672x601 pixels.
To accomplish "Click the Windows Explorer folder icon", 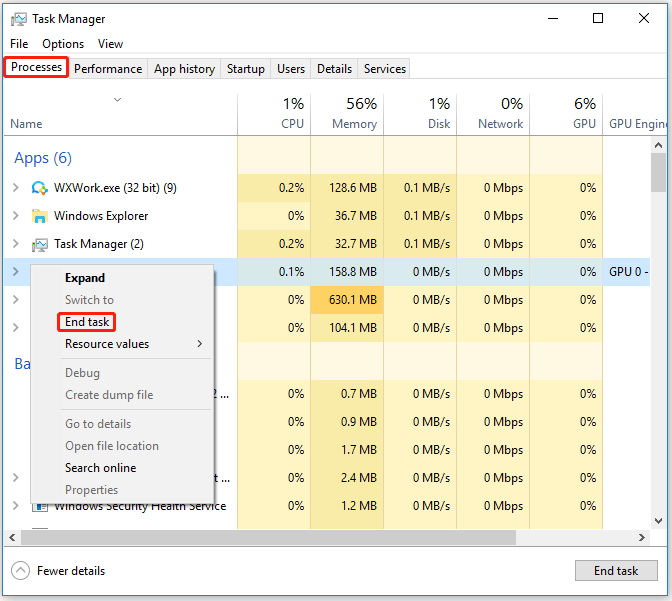I will (39, 216).
